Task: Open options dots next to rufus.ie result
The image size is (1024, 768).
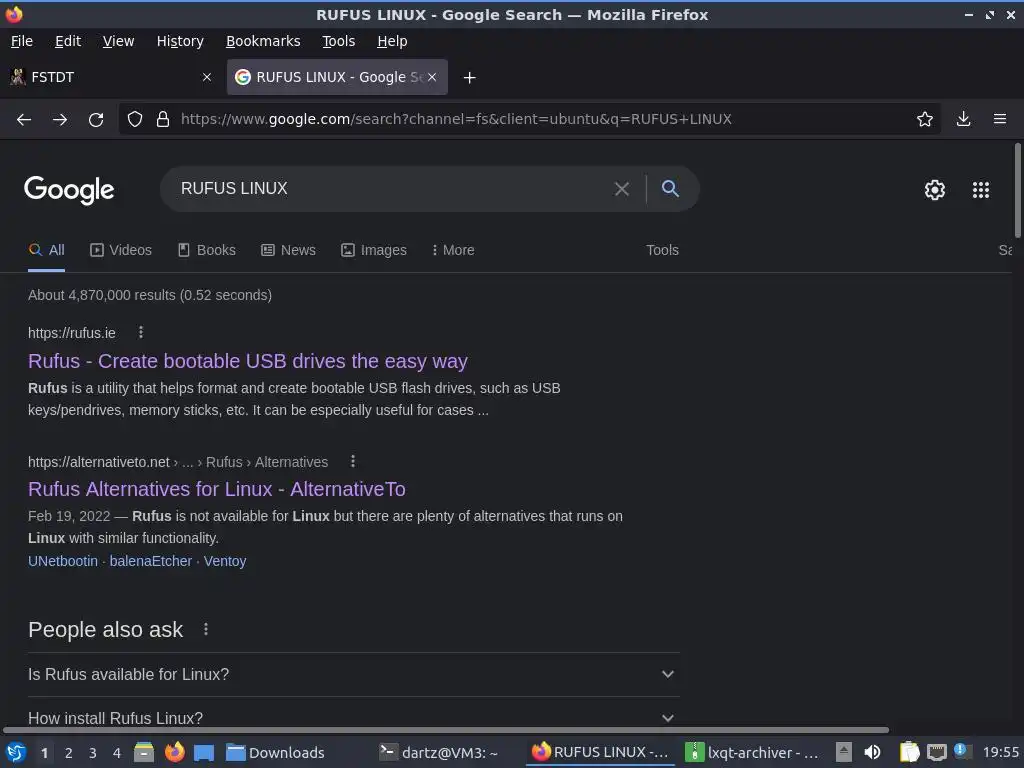Action: click(x=140, y=332)
